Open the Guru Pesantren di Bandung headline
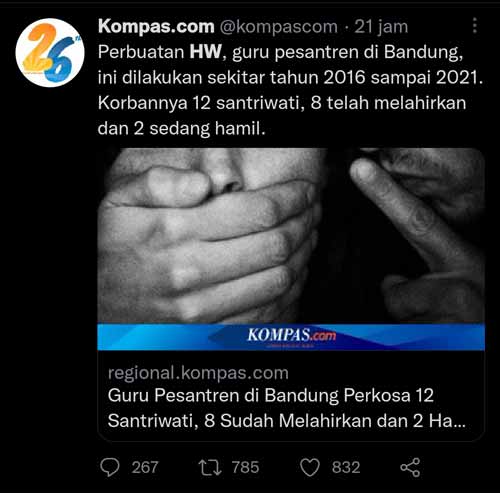The height and width of the screenshot is (493, 500). point(287,408)
